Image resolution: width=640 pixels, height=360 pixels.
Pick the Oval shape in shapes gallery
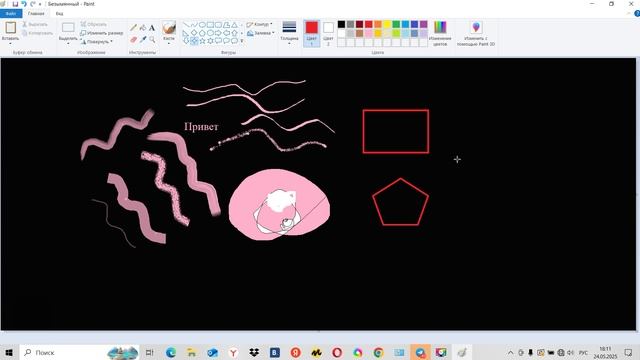pos(202,25)
